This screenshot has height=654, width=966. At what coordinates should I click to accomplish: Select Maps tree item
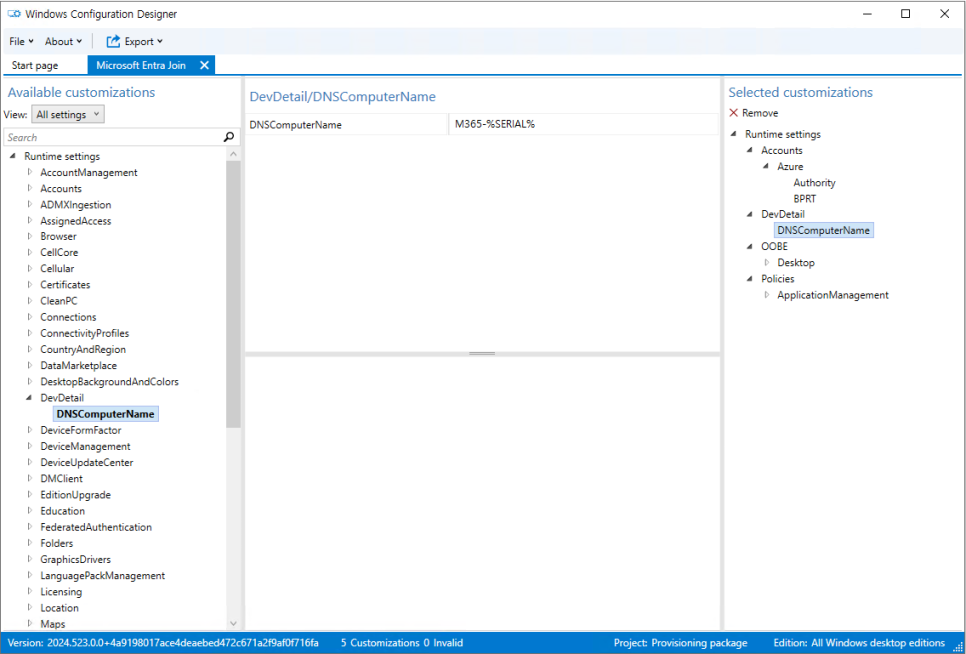[x=53, y=624]
